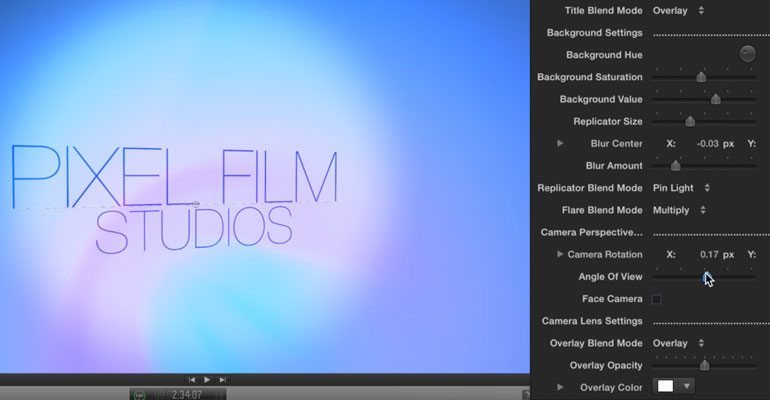Screen dimensions: 770x400
Task: Click the Replicator Size slider handle
Action: [x=690, y=121]
